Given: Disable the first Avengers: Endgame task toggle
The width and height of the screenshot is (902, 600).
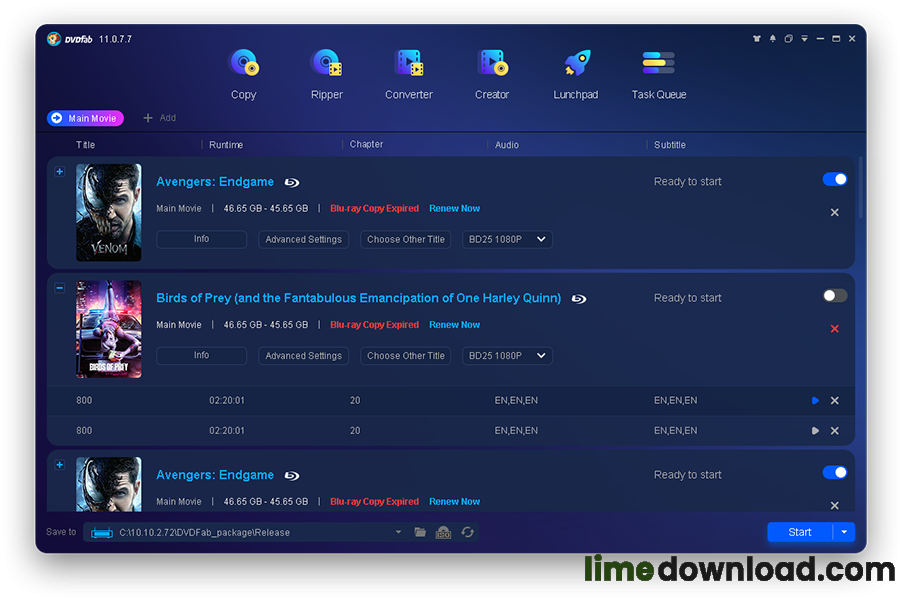Looking at the screenshot, I should click(x=834, y=180).
